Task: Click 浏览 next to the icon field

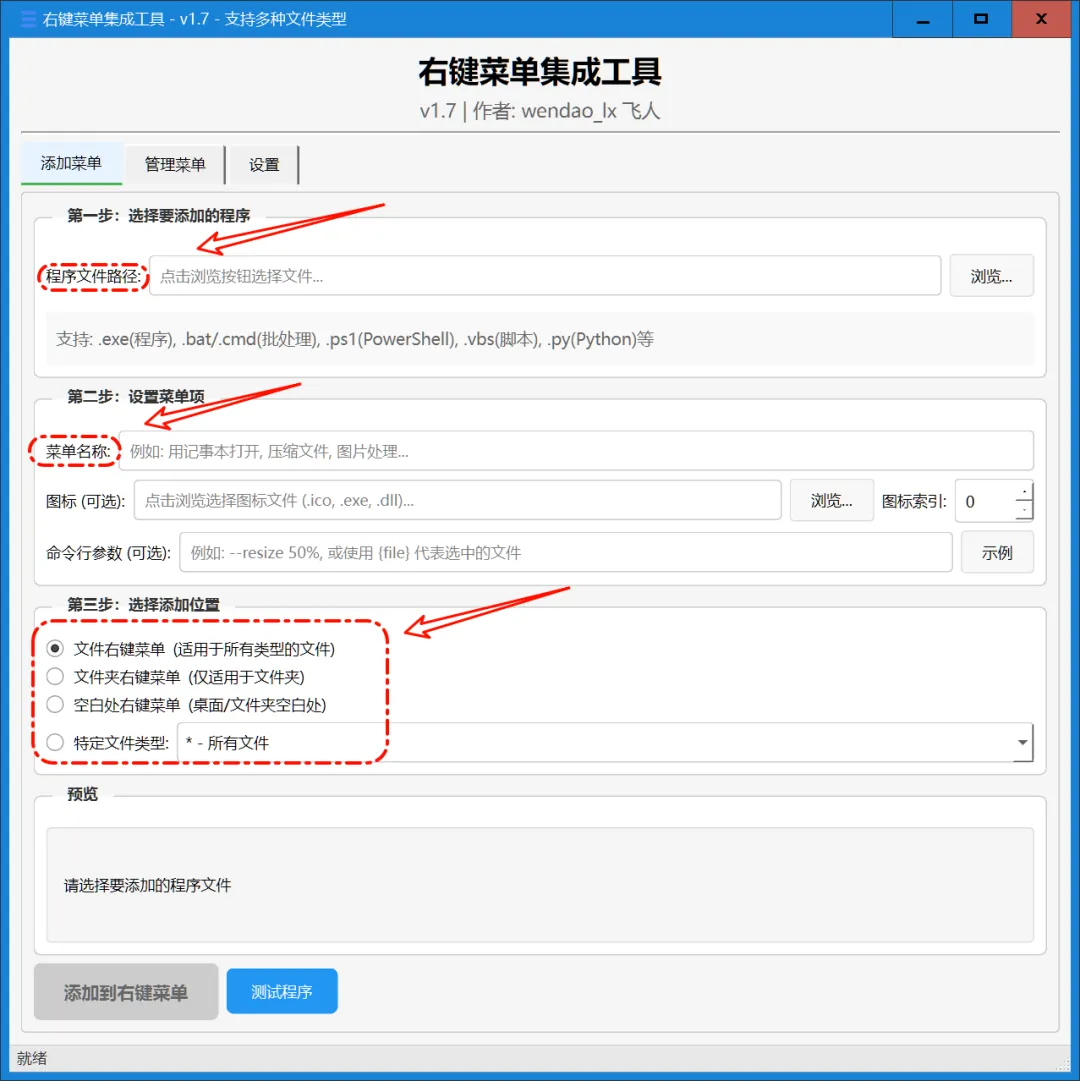Action: (831, 500)
